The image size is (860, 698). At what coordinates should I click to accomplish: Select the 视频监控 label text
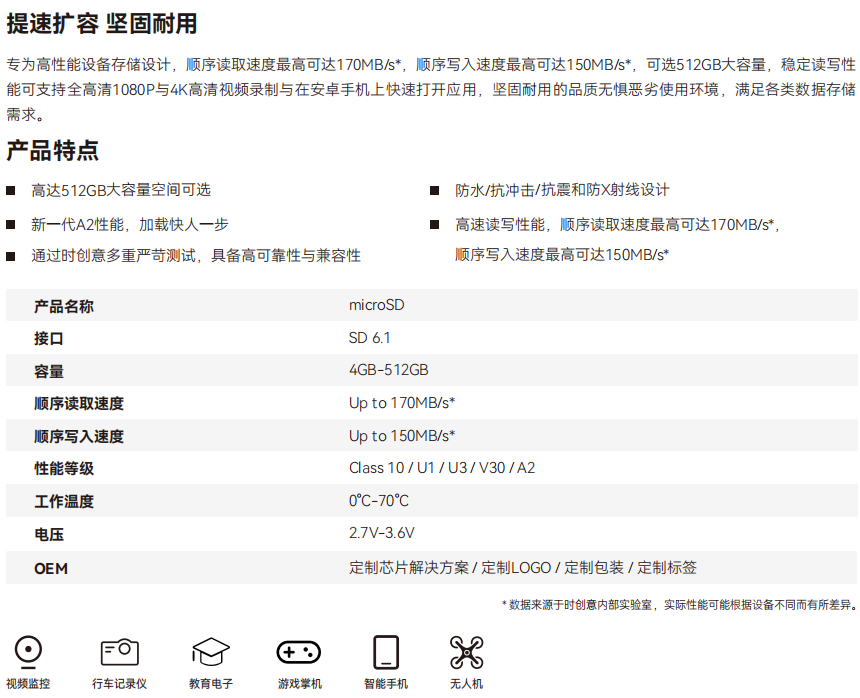click(28, 684)
